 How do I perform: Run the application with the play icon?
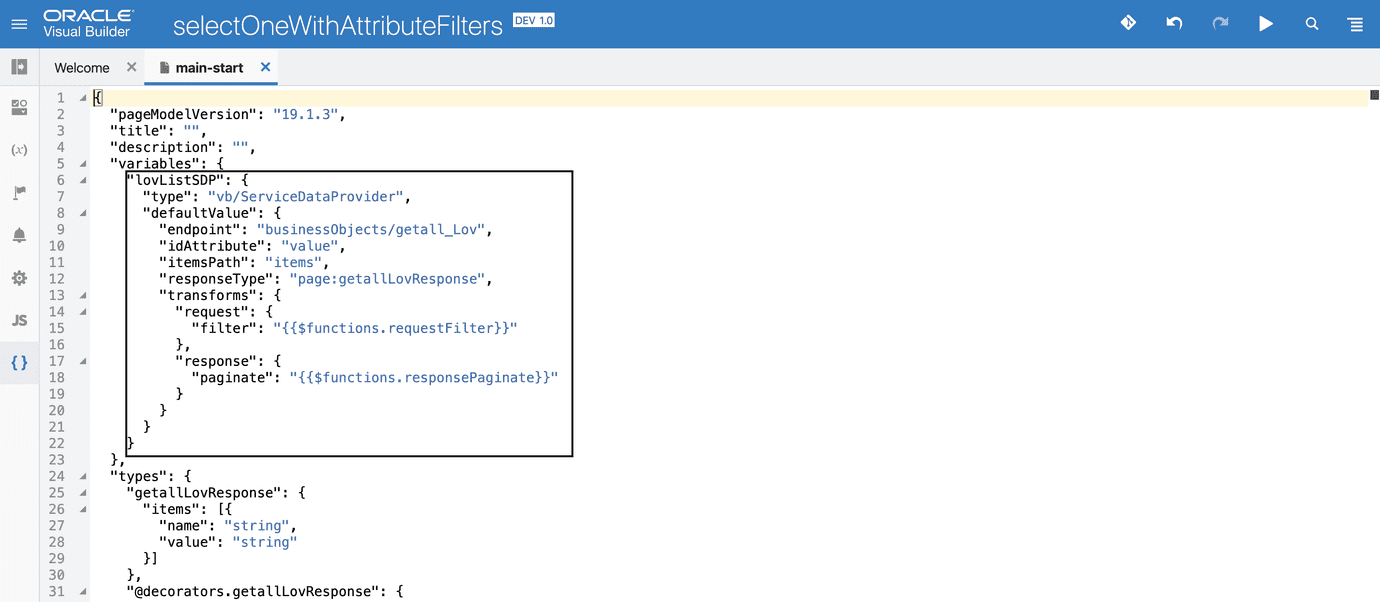[x=1266, y=23]
